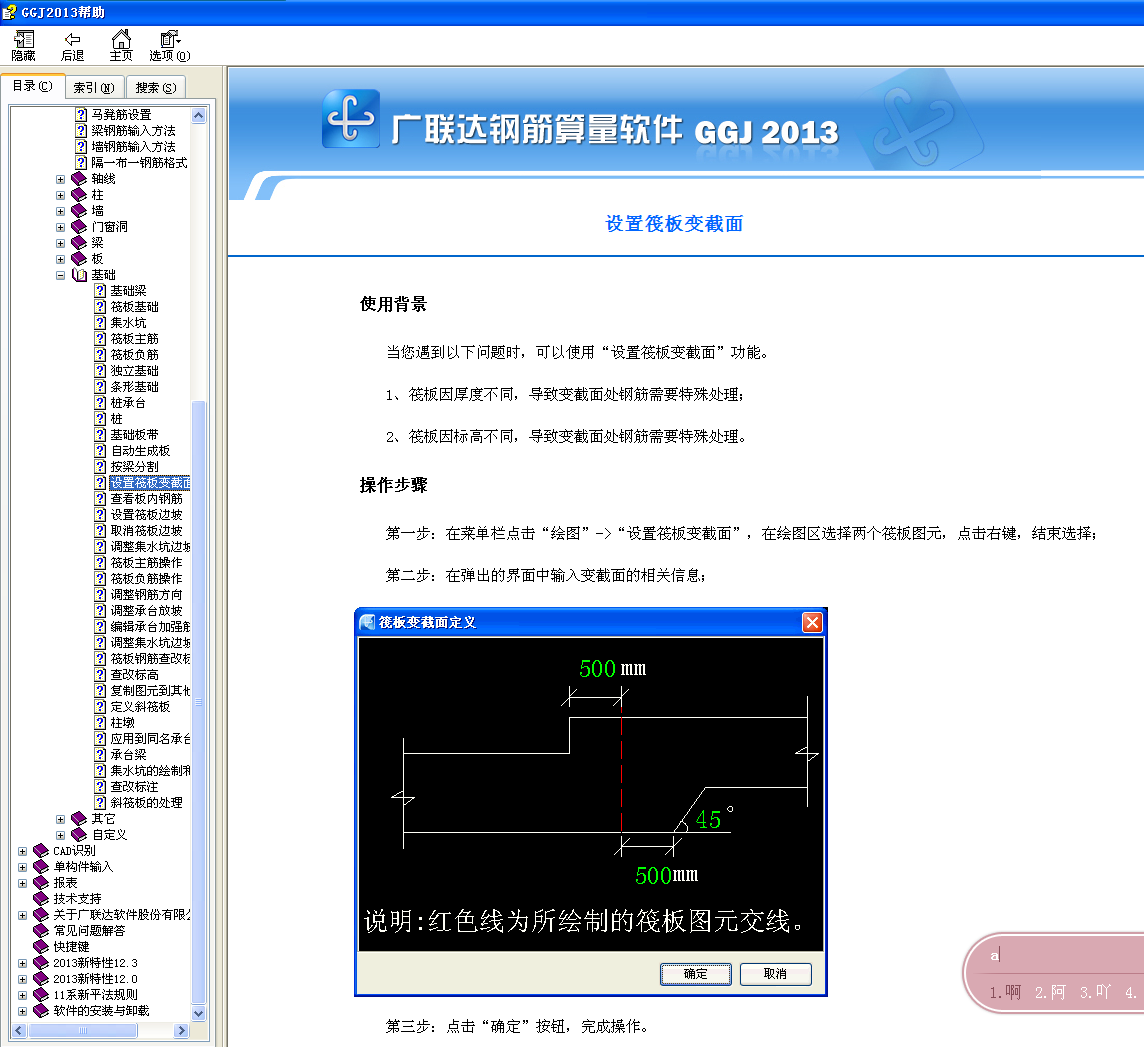
Task: Click the vertical scrollbar thumb in tree
Action: coord(198,702)
